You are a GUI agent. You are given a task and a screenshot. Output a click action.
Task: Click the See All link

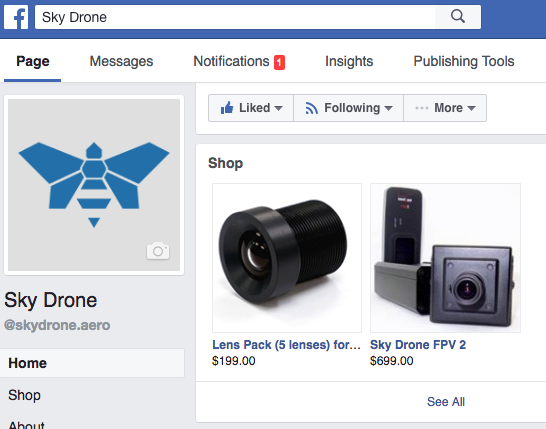click(446, 402)
